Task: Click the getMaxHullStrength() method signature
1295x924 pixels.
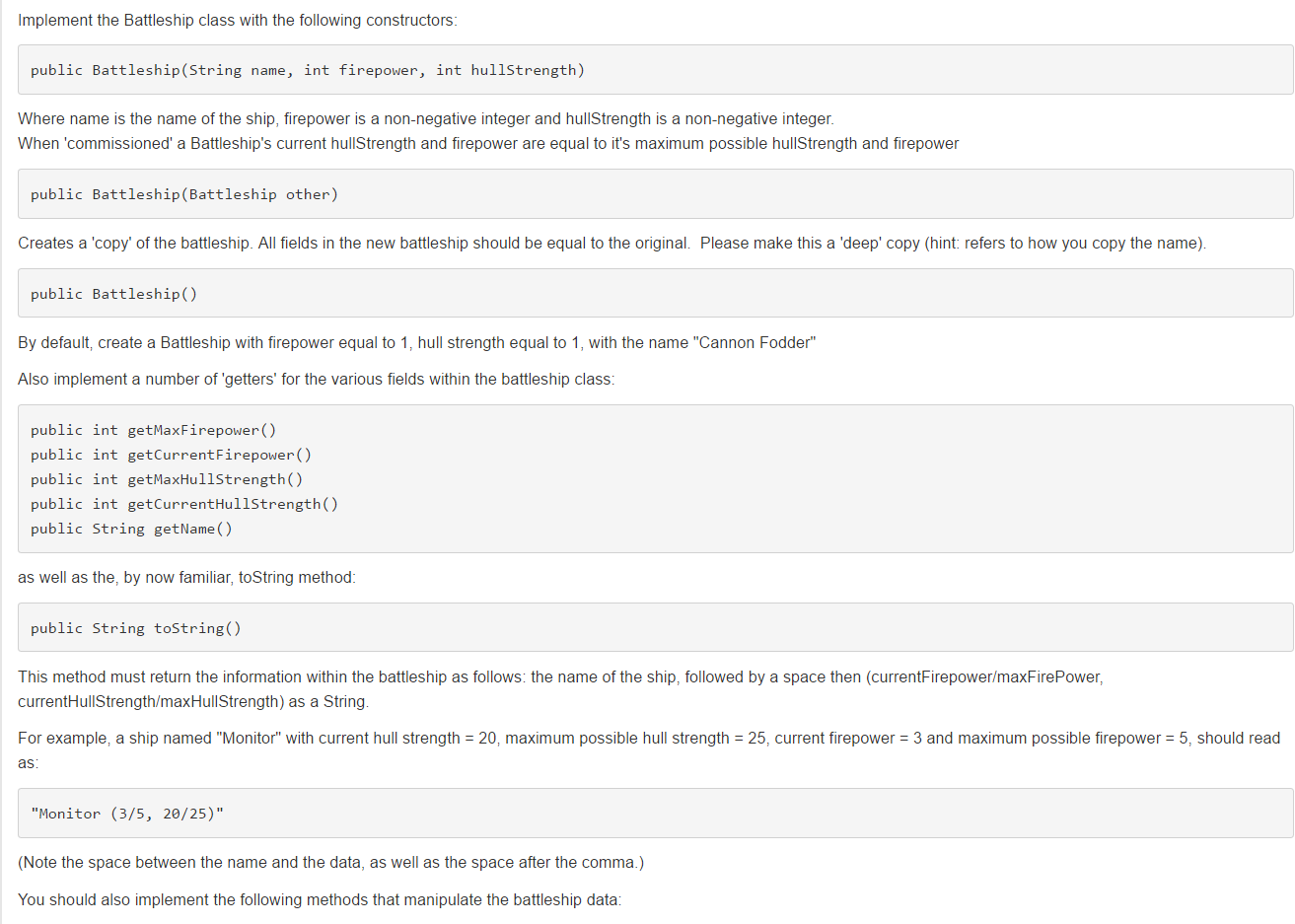Action: 167,479
